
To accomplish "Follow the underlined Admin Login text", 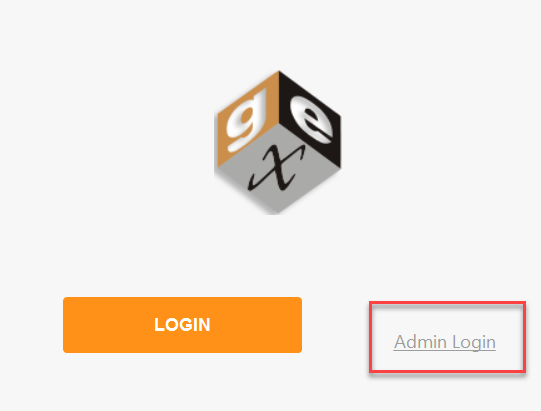I will [444, 342].
